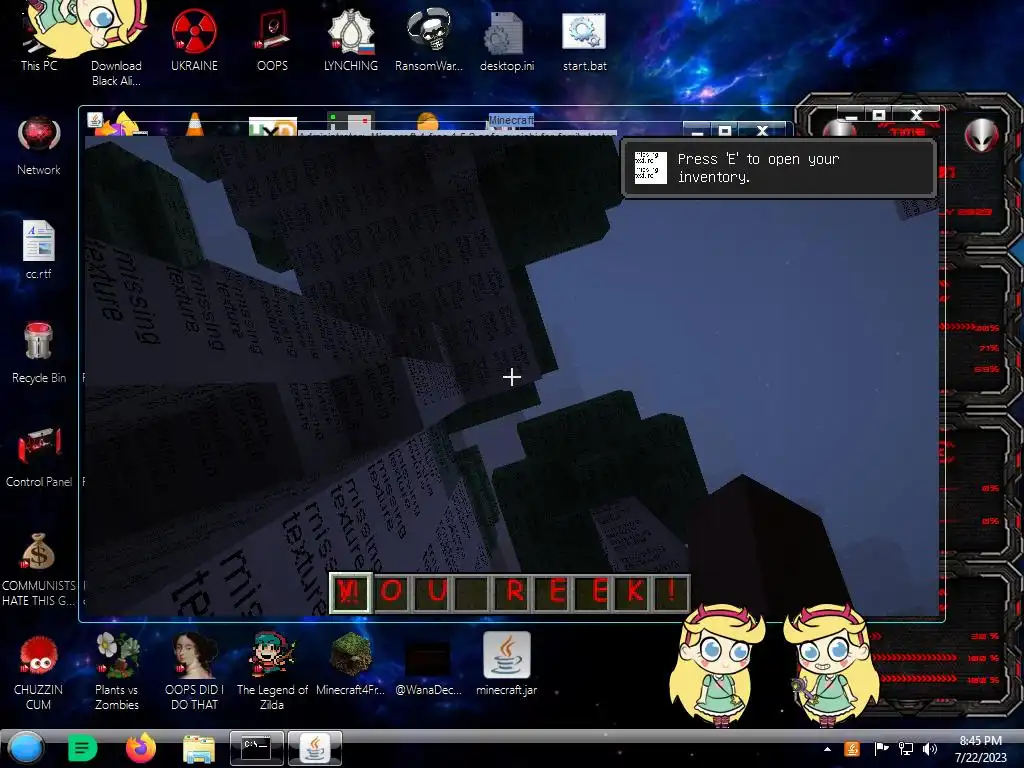Select the OOPS DID I DO THAT icon
This screenshot has width=1024, height=768.
(x=194, y=671)
